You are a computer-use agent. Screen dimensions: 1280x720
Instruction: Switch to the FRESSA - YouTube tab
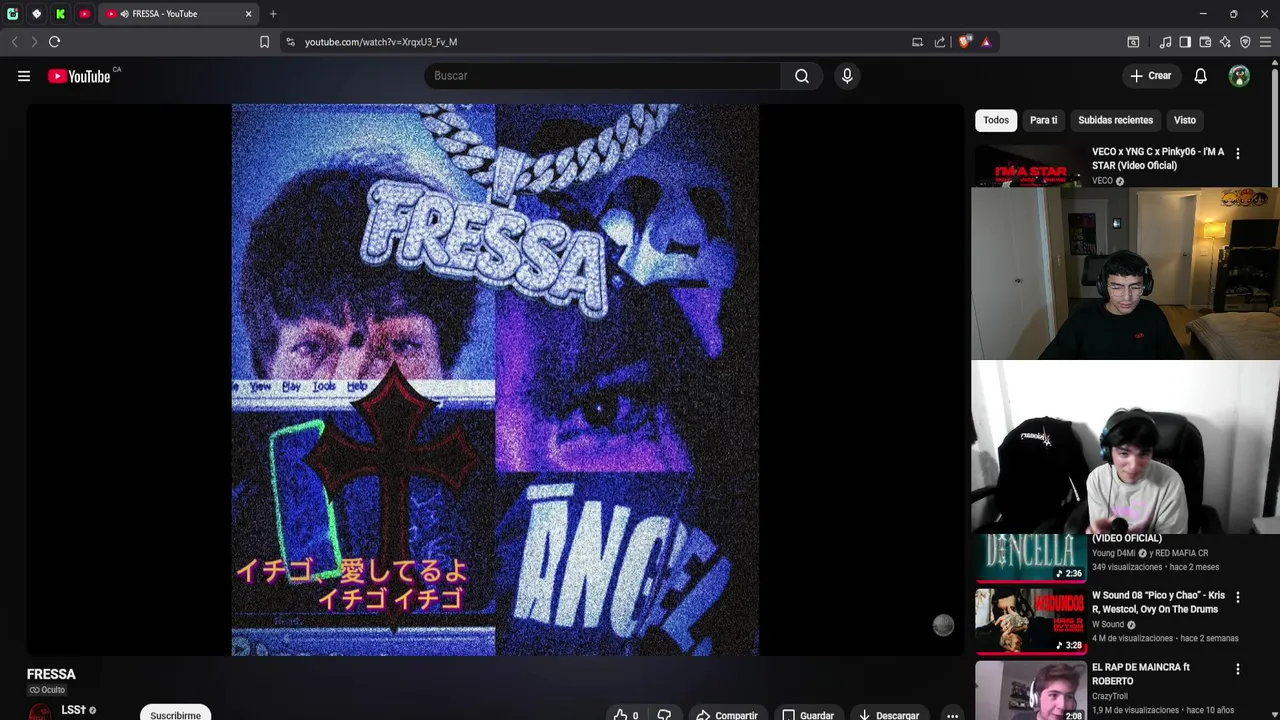click(x=177, y=14)
